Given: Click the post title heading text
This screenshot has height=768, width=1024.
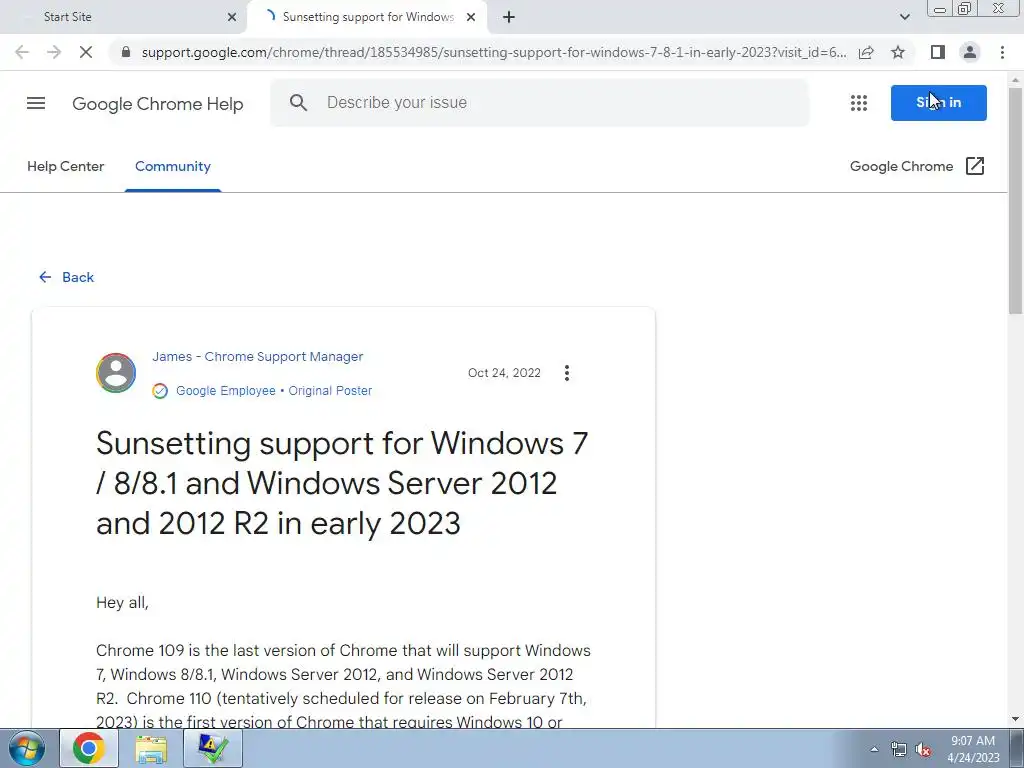Looking at the screenshot, I should 342,483.
